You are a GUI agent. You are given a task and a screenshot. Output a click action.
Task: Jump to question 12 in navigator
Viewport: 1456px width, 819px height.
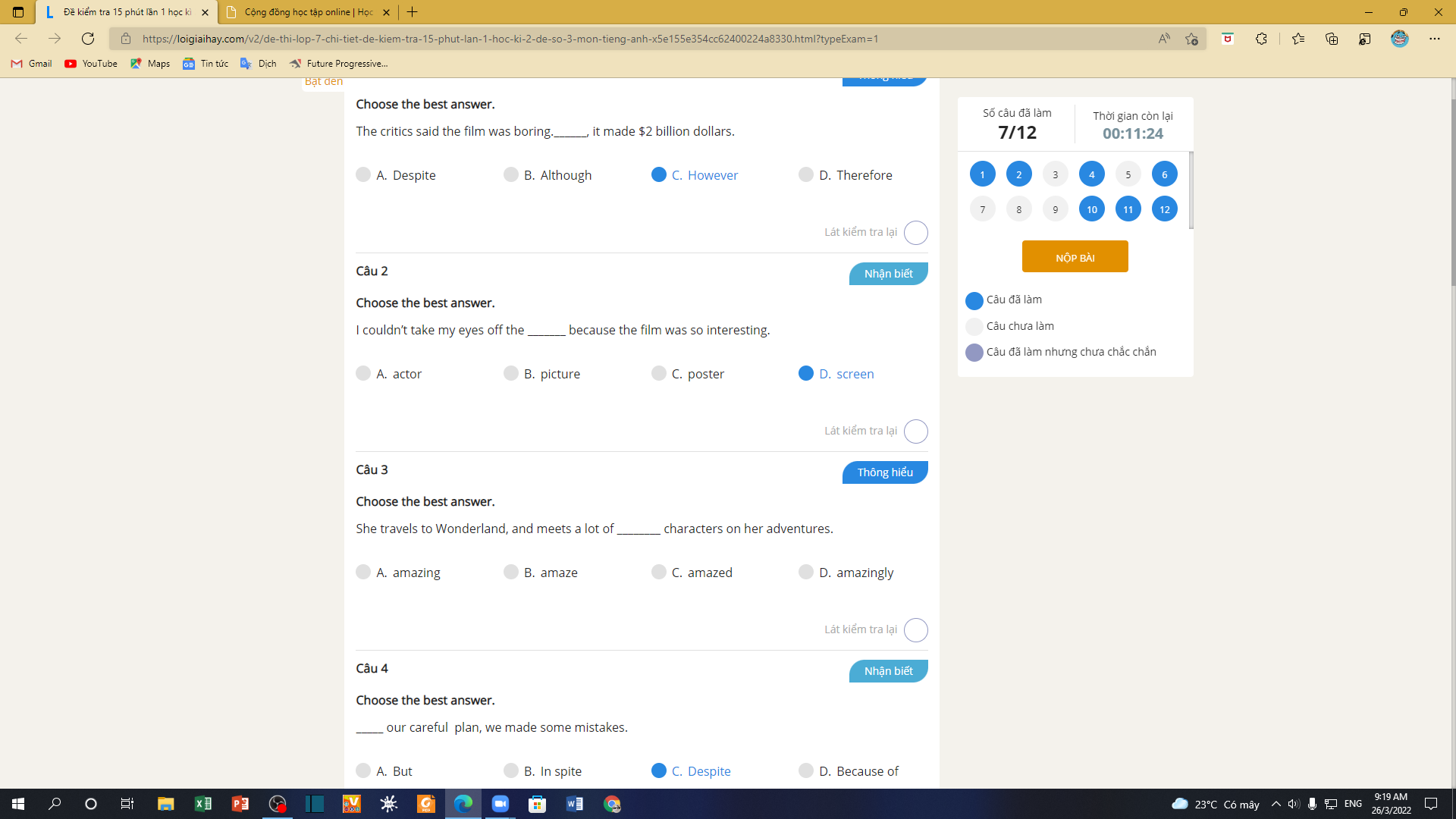[1164, 209]
